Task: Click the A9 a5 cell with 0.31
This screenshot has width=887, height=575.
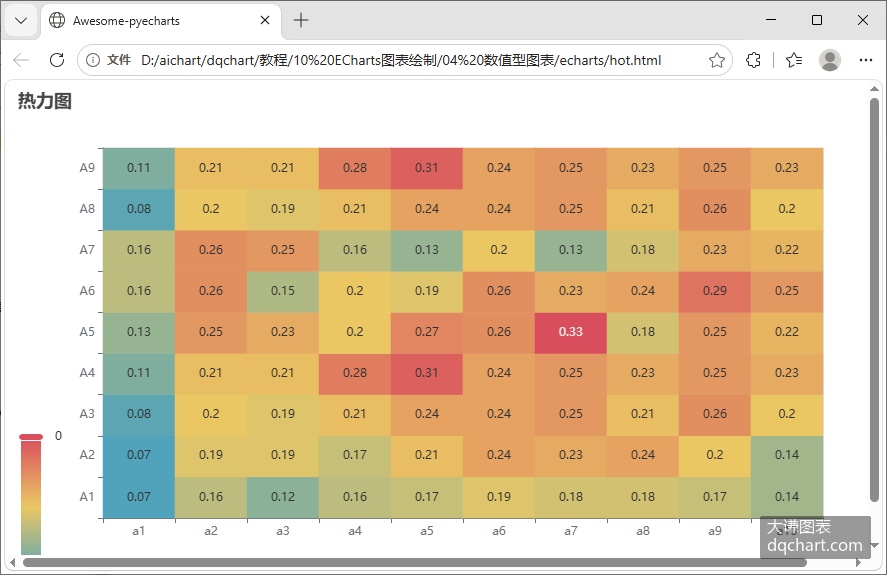Action: point(427,168)
